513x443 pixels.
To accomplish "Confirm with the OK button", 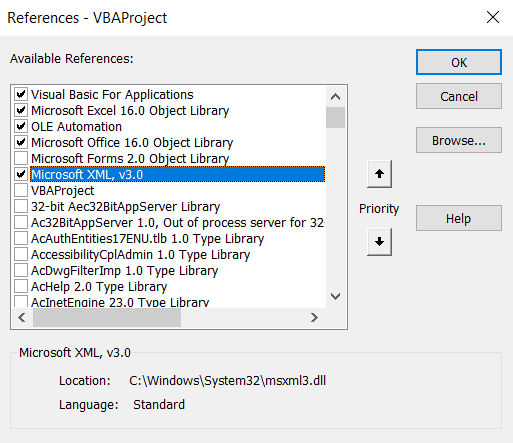I will pos(459,62).
